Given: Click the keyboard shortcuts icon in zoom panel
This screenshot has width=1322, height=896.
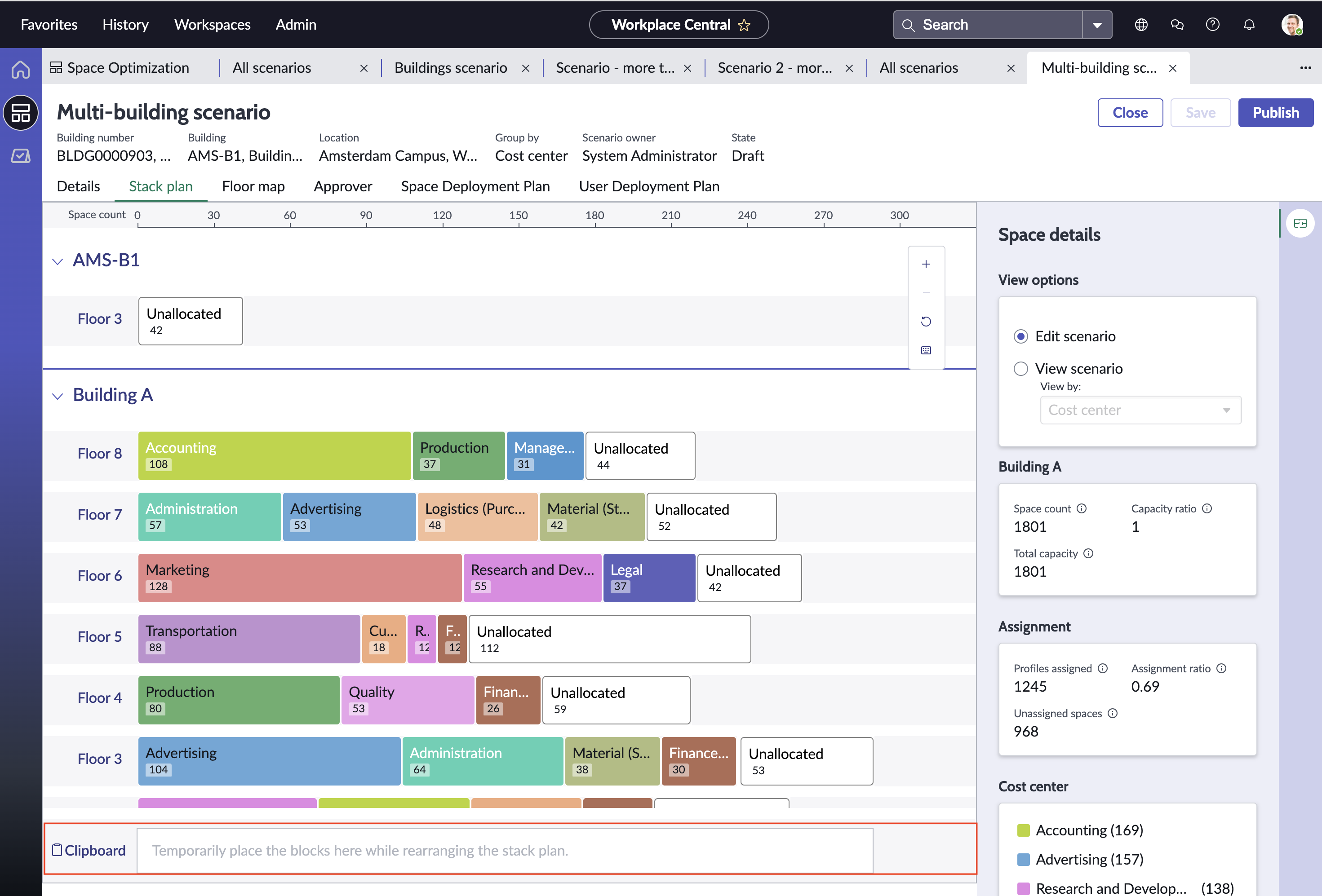Looking at the screenshot, I should click(x=926, y=350).
